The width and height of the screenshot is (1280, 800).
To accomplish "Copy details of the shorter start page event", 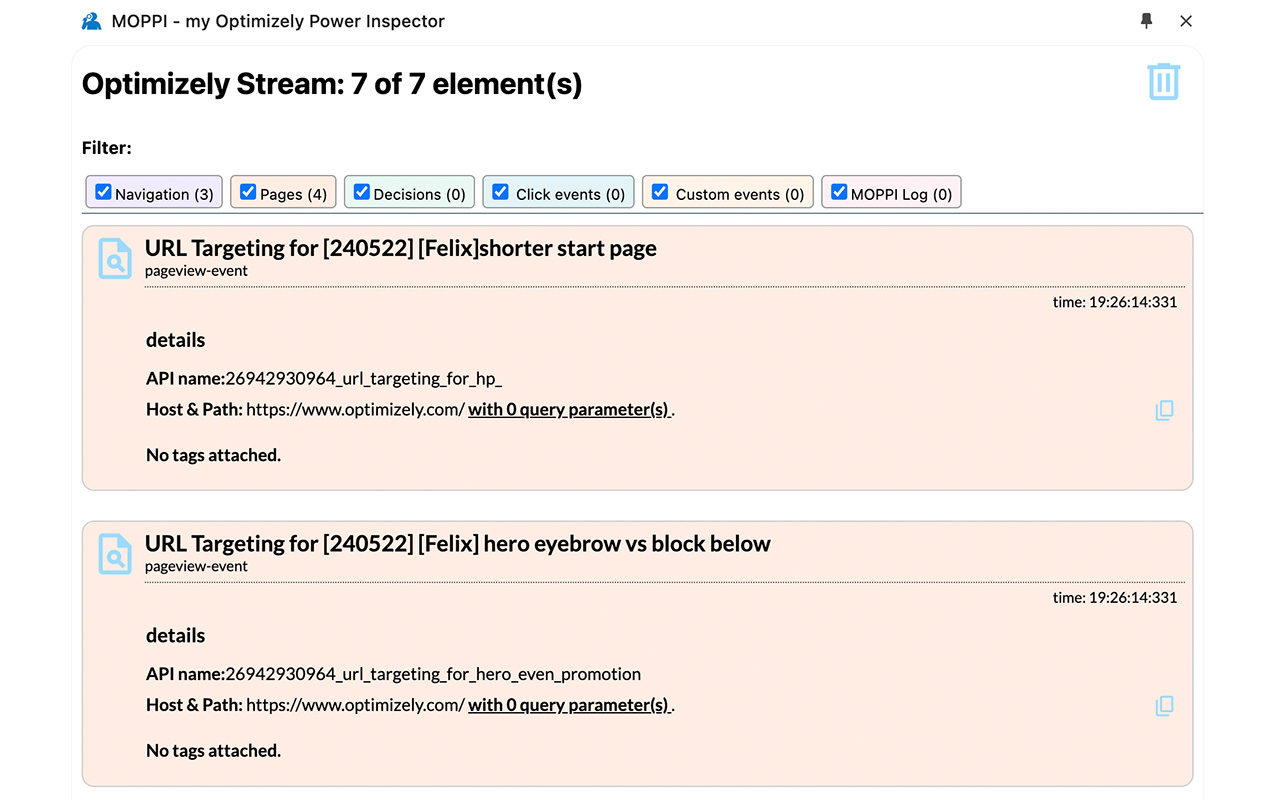I will 1164,410.
